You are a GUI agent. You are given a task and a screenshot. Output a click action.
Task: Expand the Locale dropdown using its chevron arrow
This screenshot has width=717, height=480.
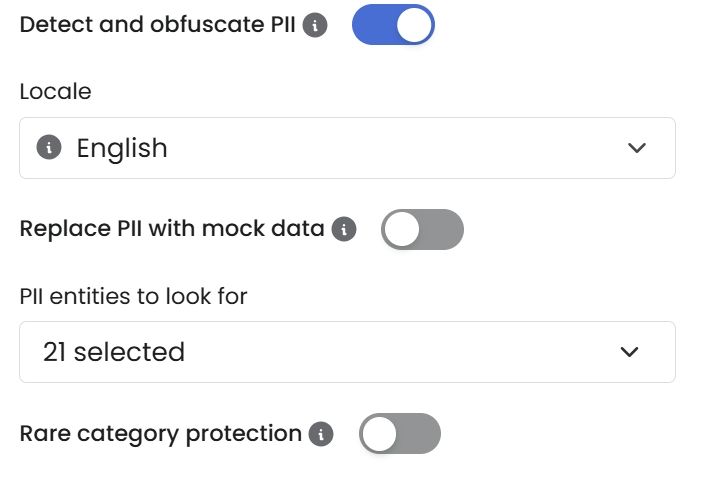click(636, 148)
